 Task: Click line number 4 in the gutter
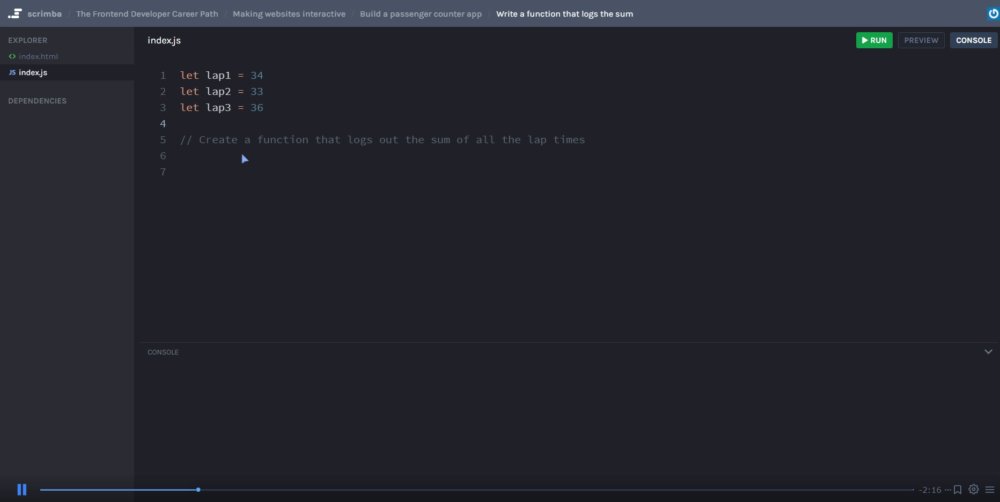(163, 123)
